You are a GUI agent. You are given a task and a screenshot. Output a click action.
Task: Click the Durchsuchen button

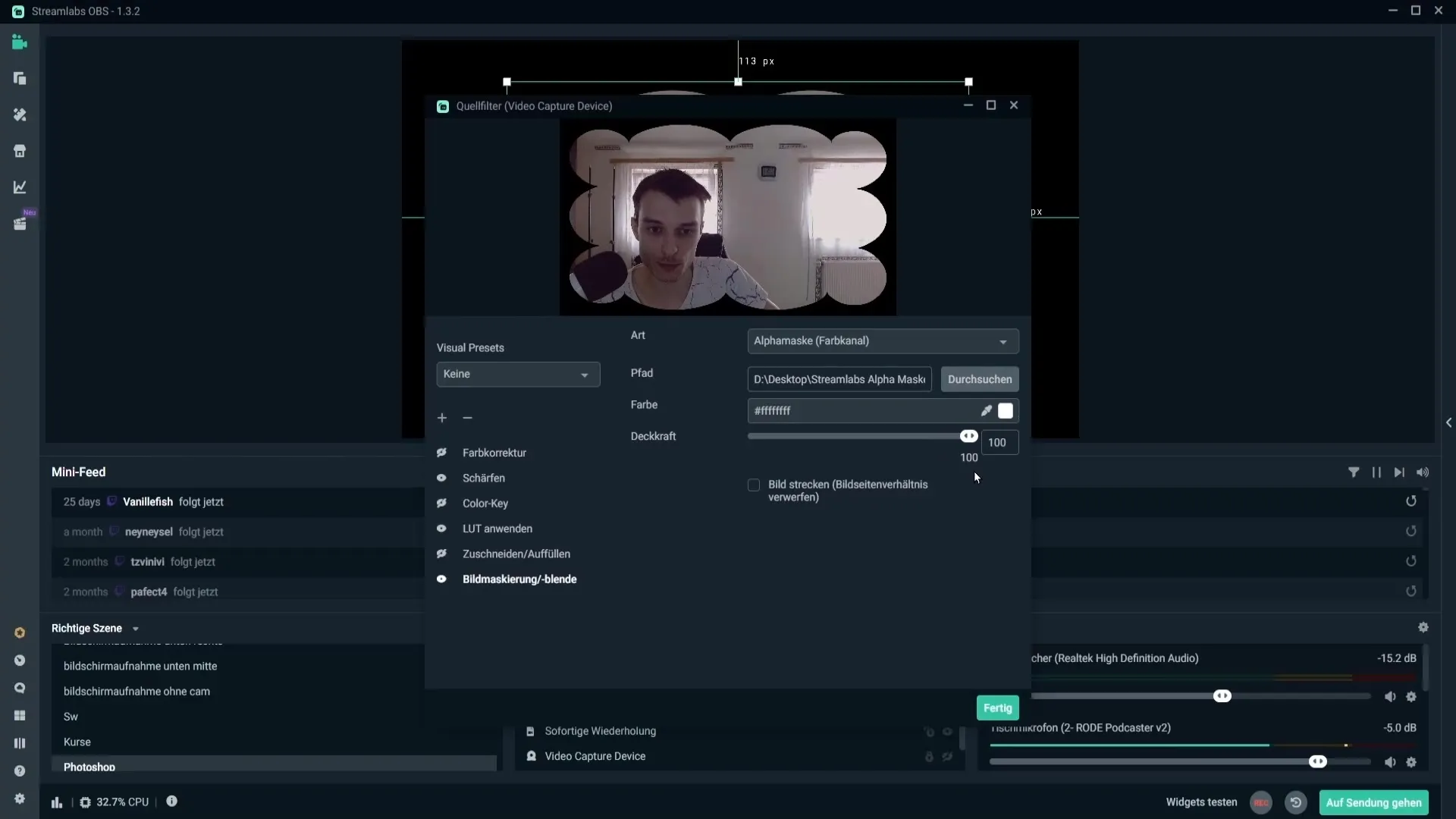[979, 379]
